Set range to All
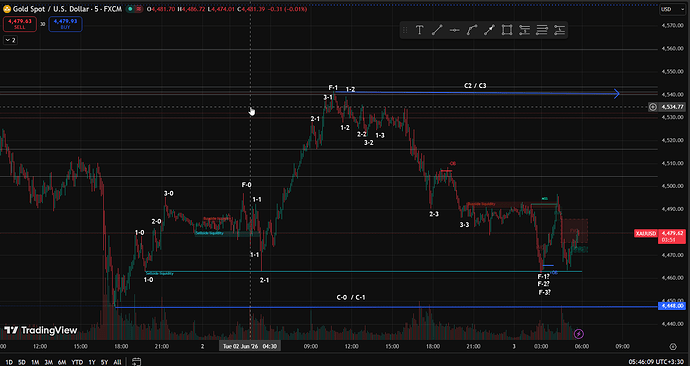This screenshot has height=366, width=690. point(117,362)
